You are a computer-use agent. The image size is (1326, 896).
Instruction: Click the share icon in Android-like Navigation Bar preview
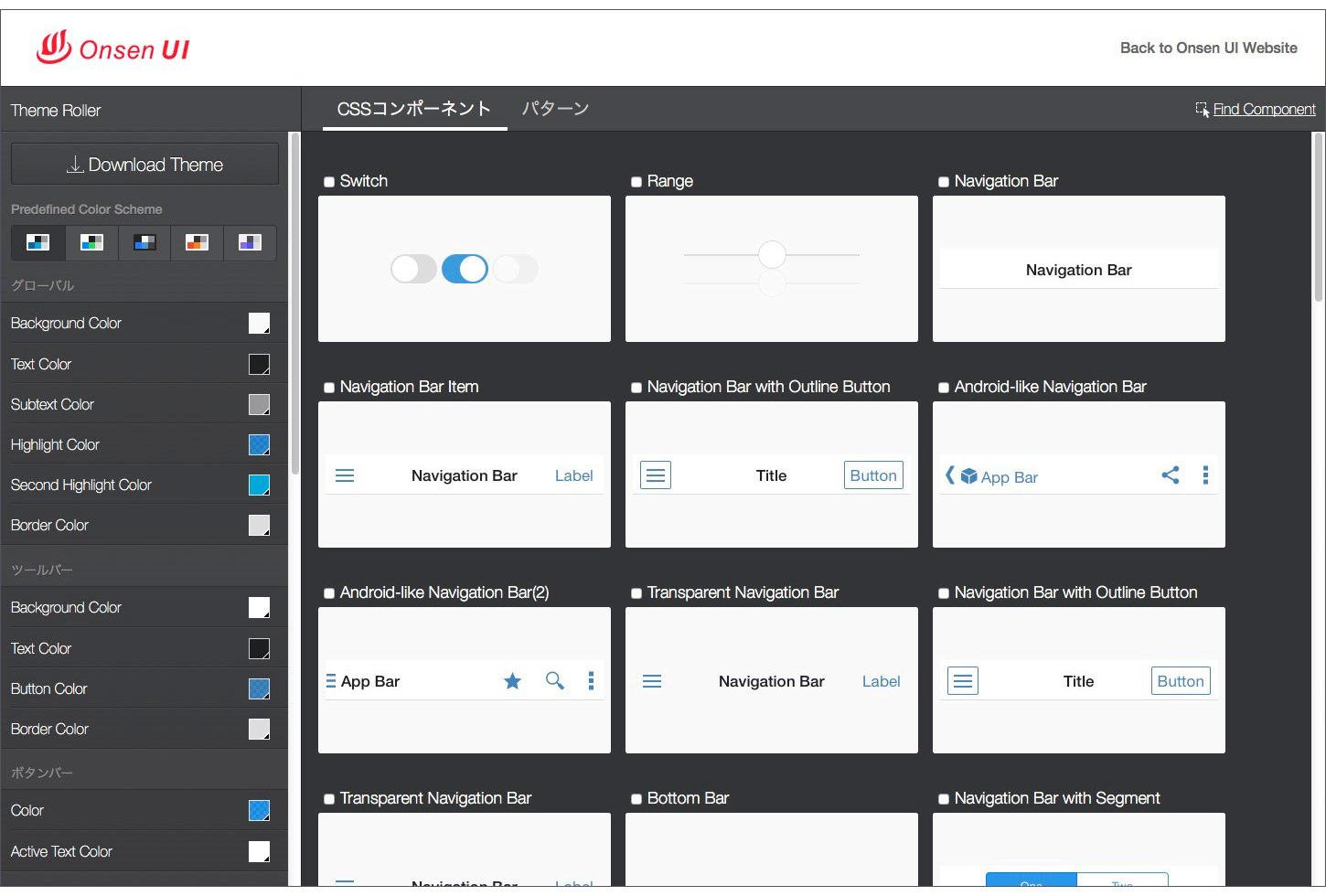coord(1171,475)
